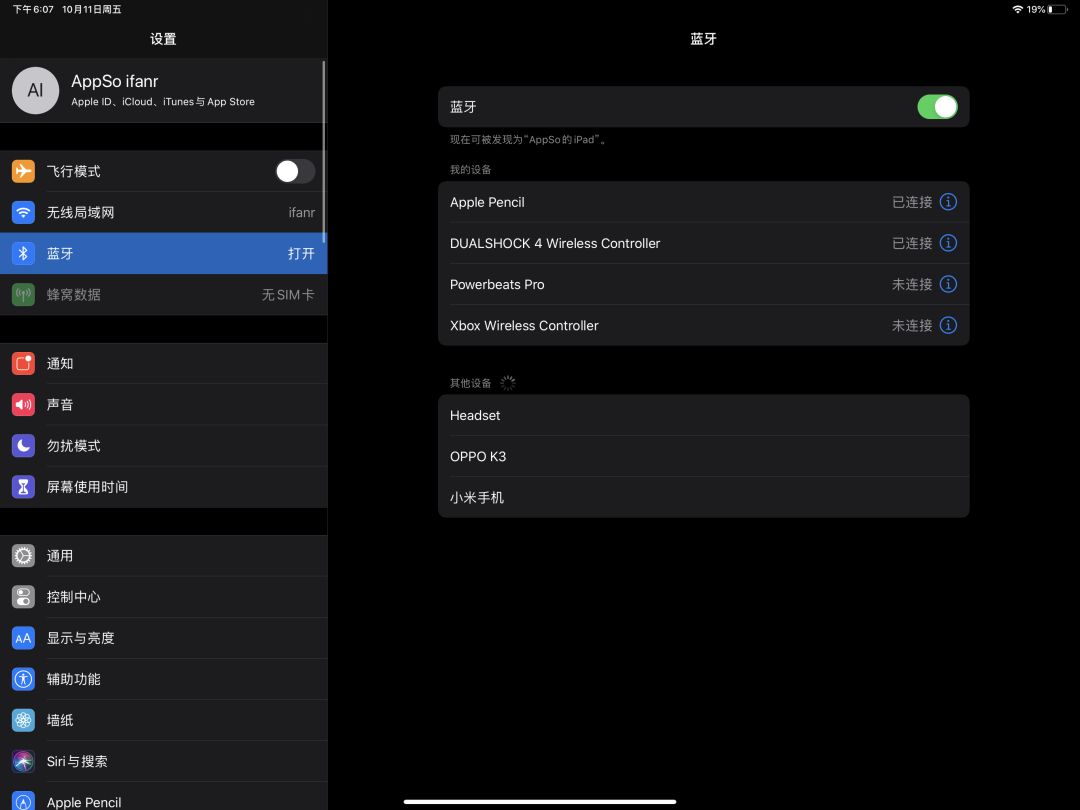Tap the AI profile avatar

35,90
